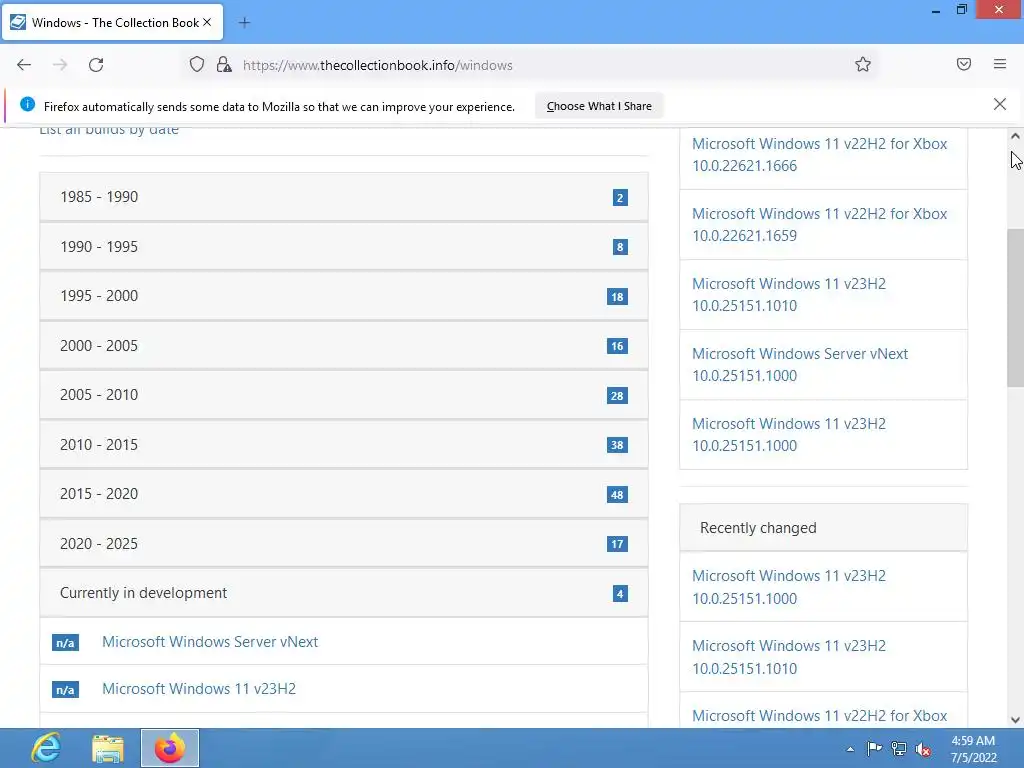Screen dimensions: 1024x768
Task: Open network status tray icon
Action: coord(899,749)
